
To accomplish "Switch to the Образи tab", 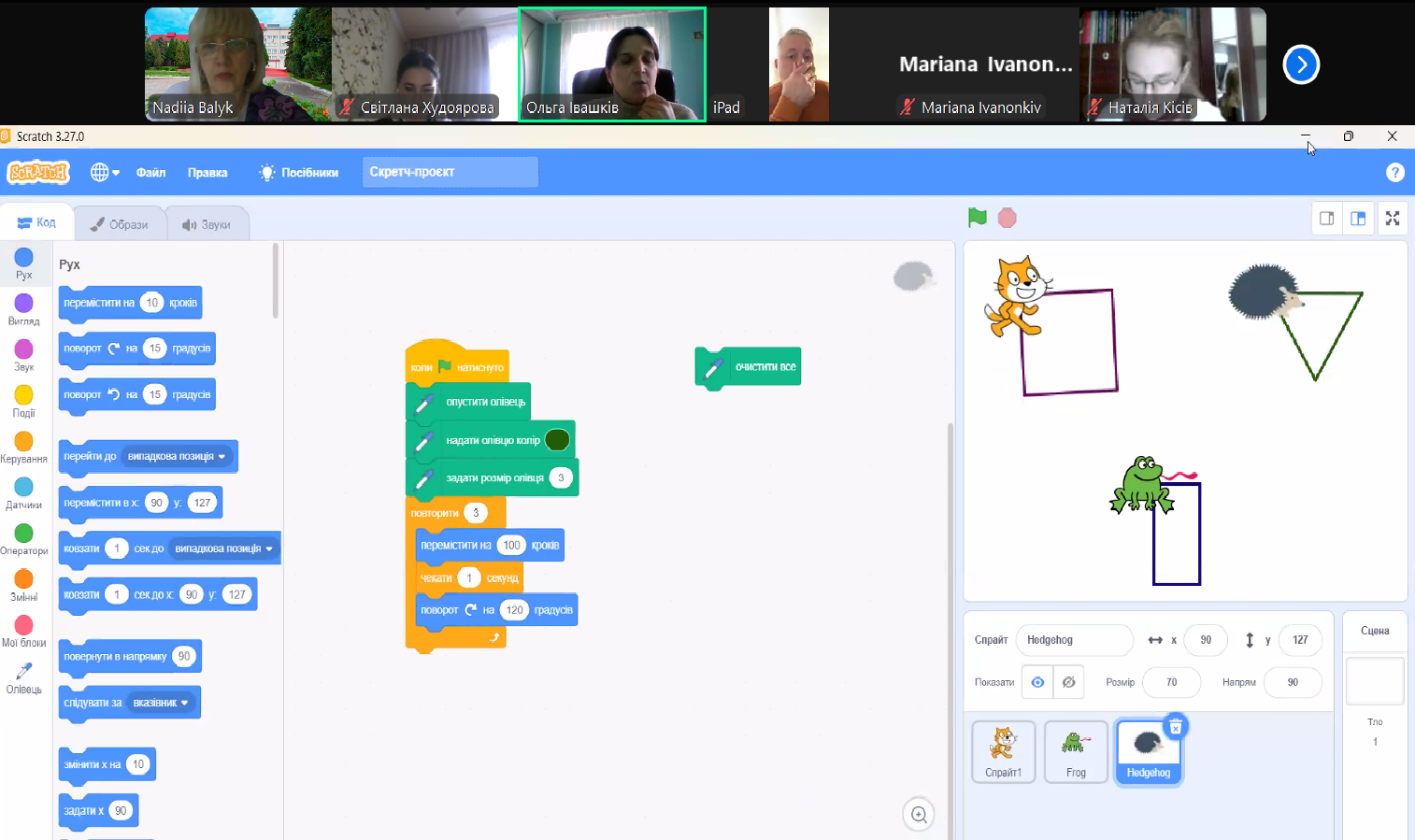I will coord(120,224).
